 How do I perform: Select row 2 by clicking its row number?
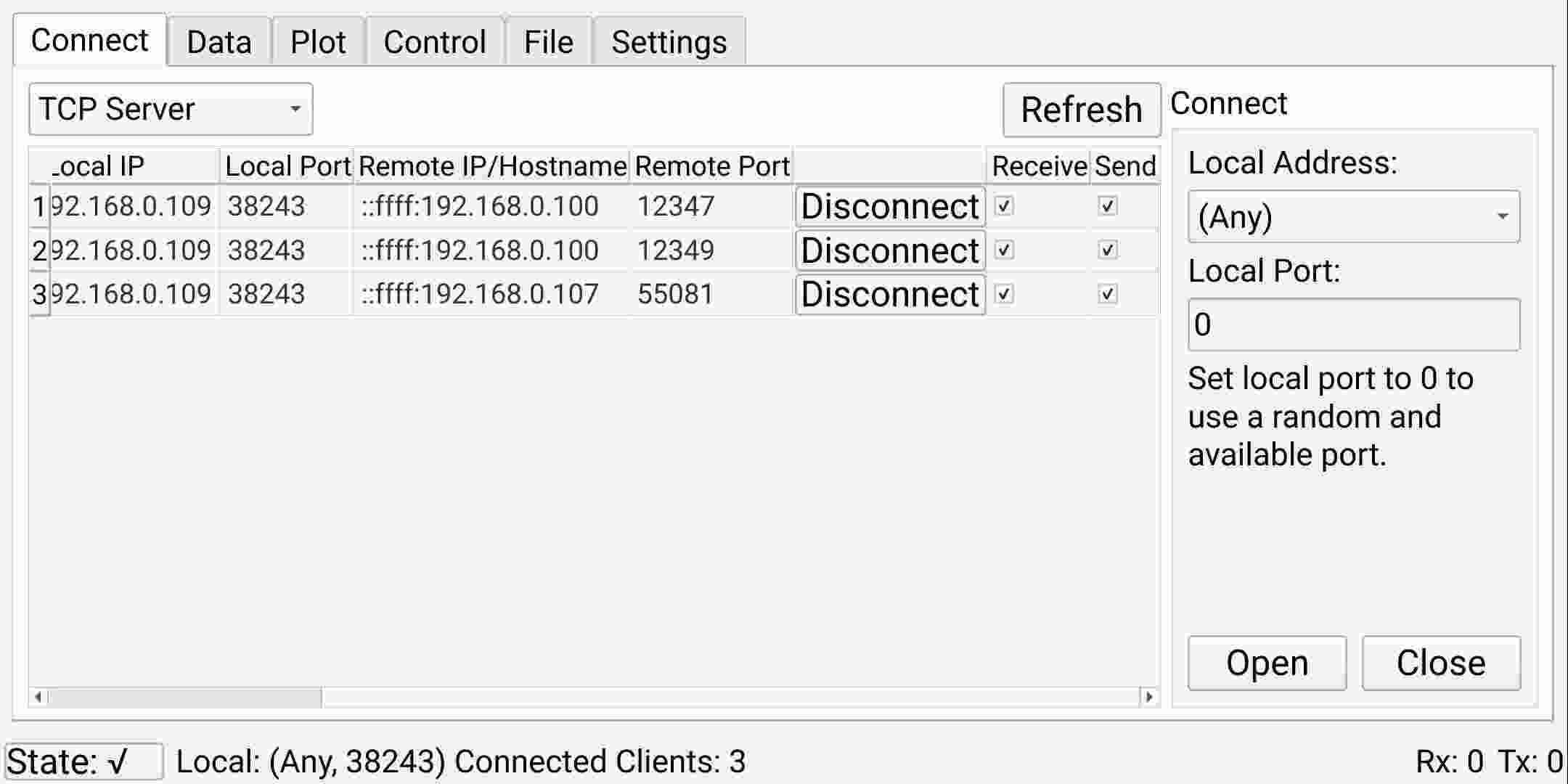[x=38, y=250]
